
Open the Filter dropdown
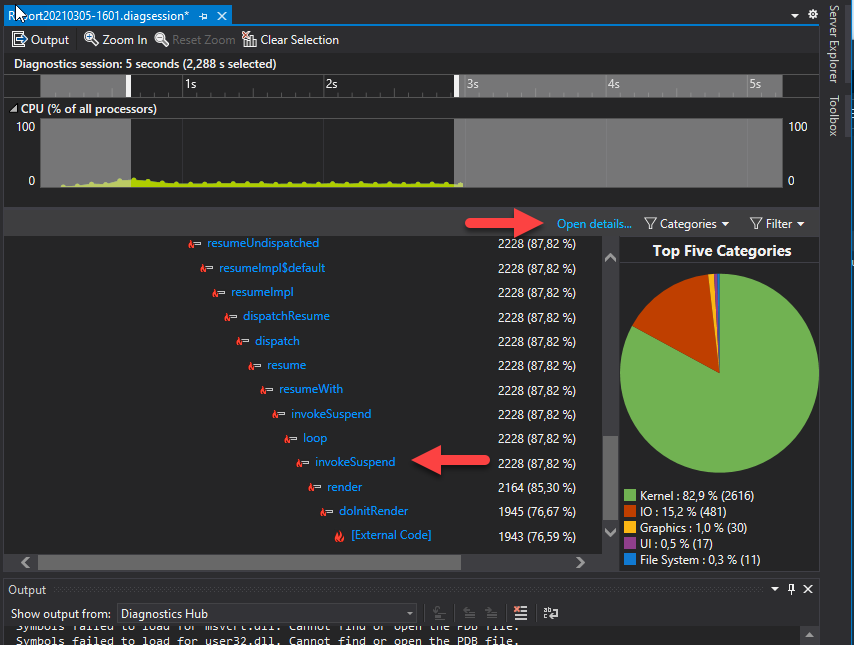click(x=777, y=224)
